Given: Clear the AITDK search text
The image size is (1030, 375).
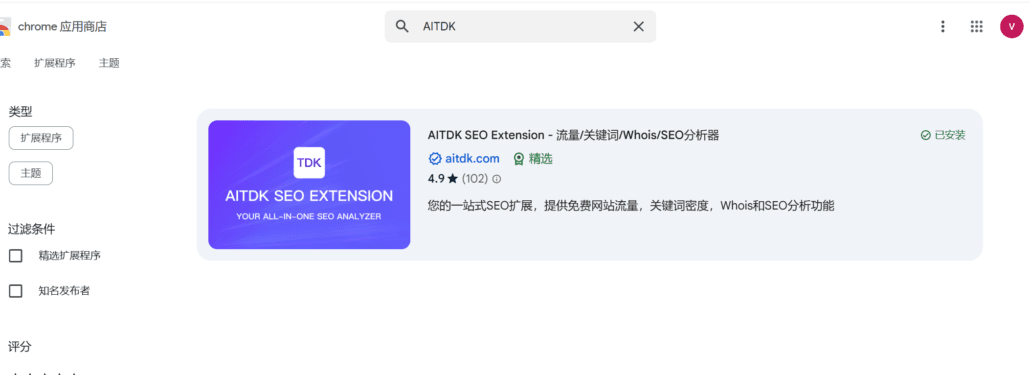Looking at the screenshot, I should click(x=638, y=26).
